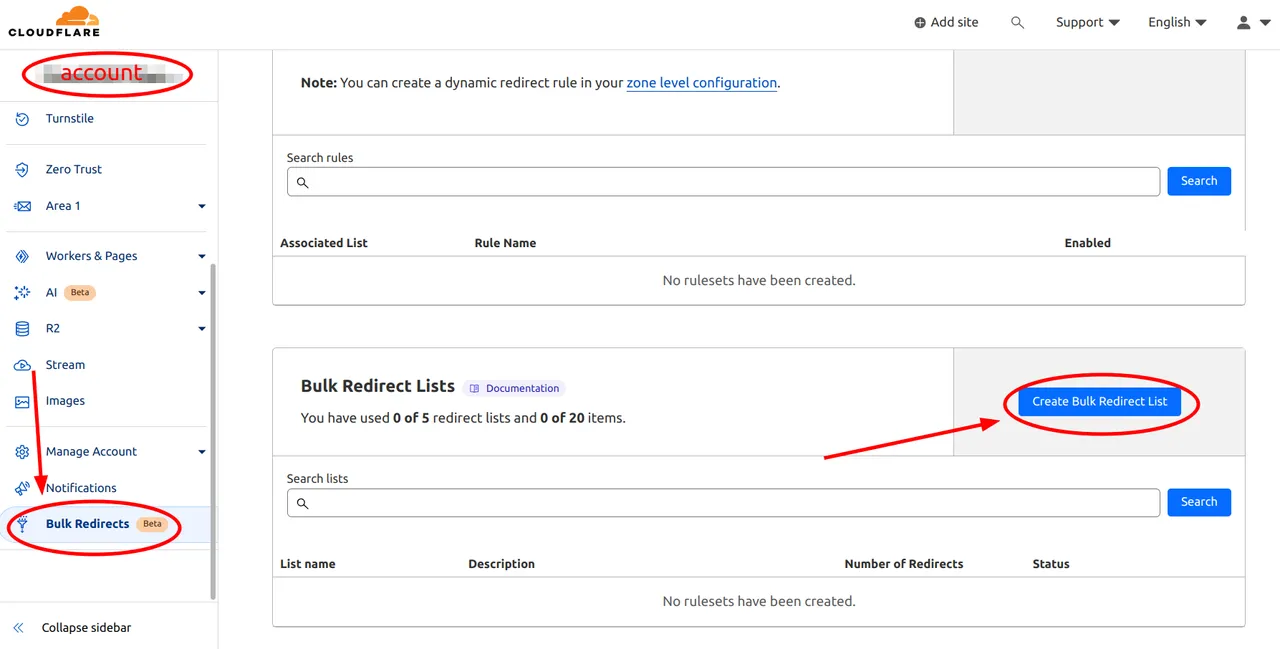The height and width of the screenshot is (649, 1280).
Task: Click the AI sparkle icon
Action: 23,293
